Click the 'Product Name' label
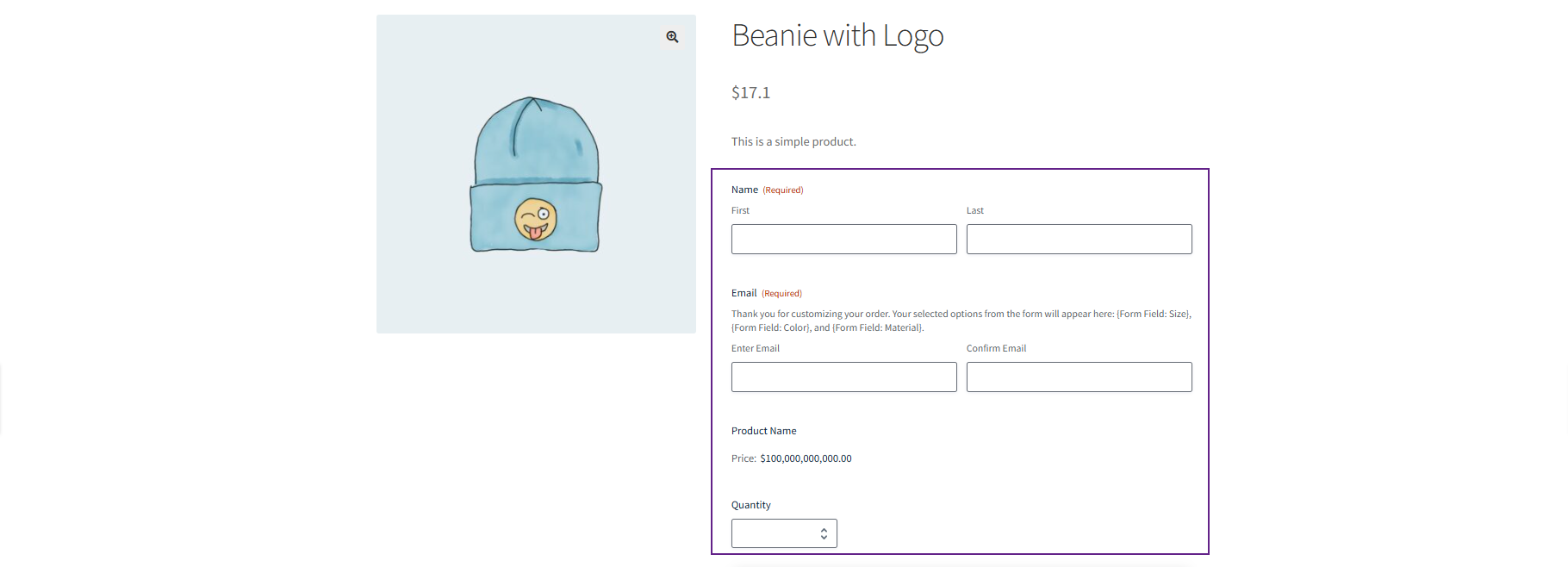The image size is (1568, 567). [763, 432]
